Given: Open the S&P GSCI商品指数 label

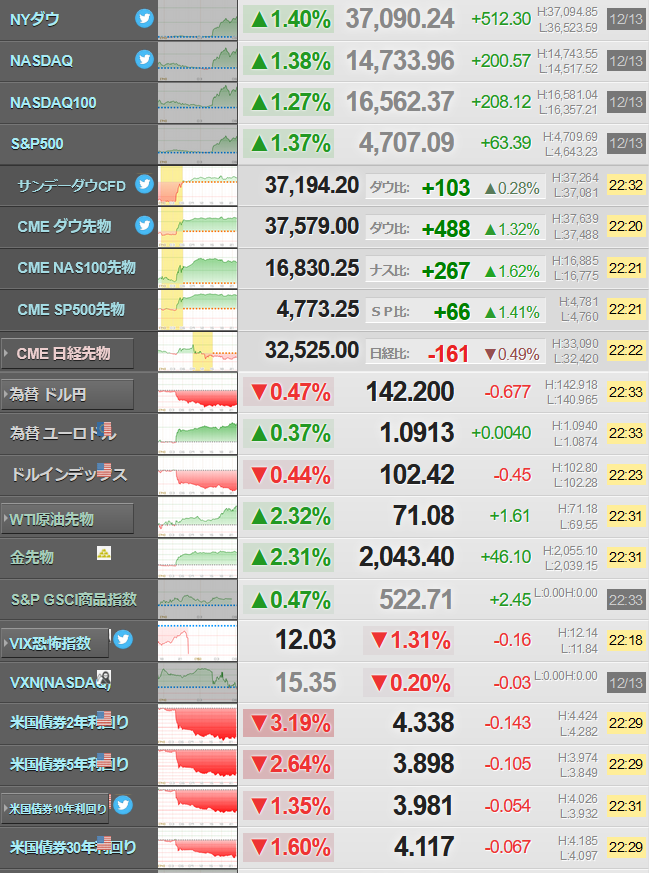Looking at the screenshot, I should 74,599.
